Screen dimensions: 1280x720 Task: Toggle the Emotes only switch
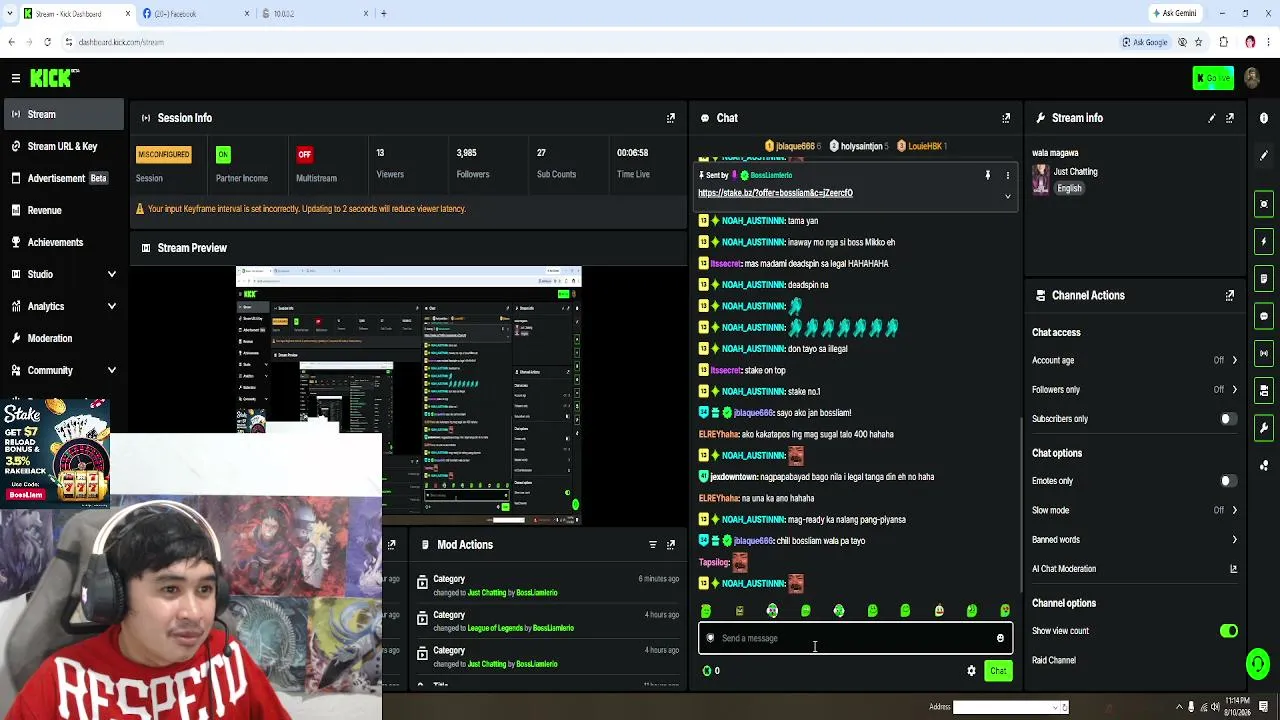click(x=1228, y=481)
